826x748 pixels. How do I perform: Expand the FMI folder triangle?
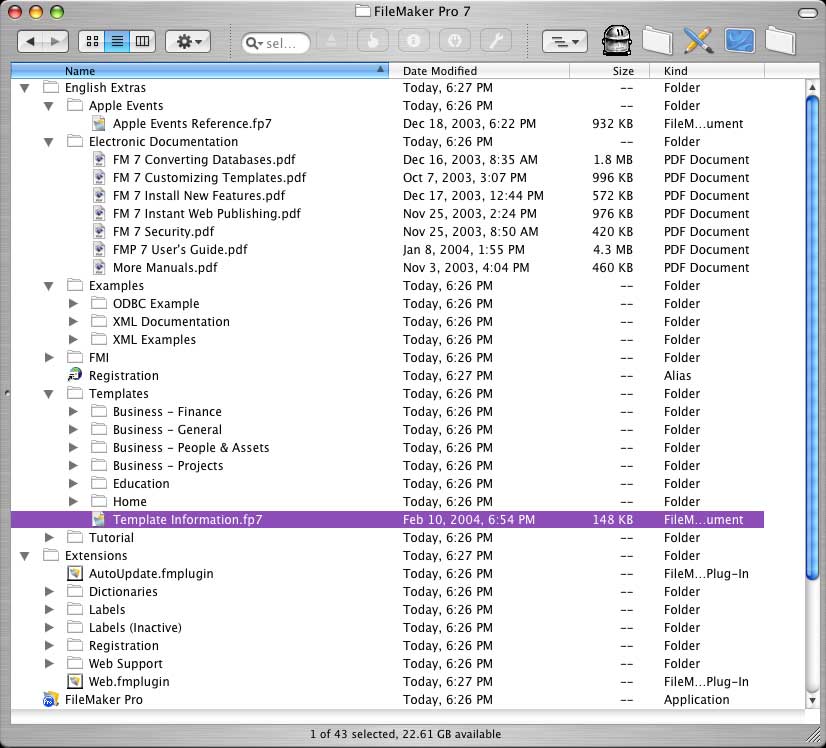coord(49,357)
